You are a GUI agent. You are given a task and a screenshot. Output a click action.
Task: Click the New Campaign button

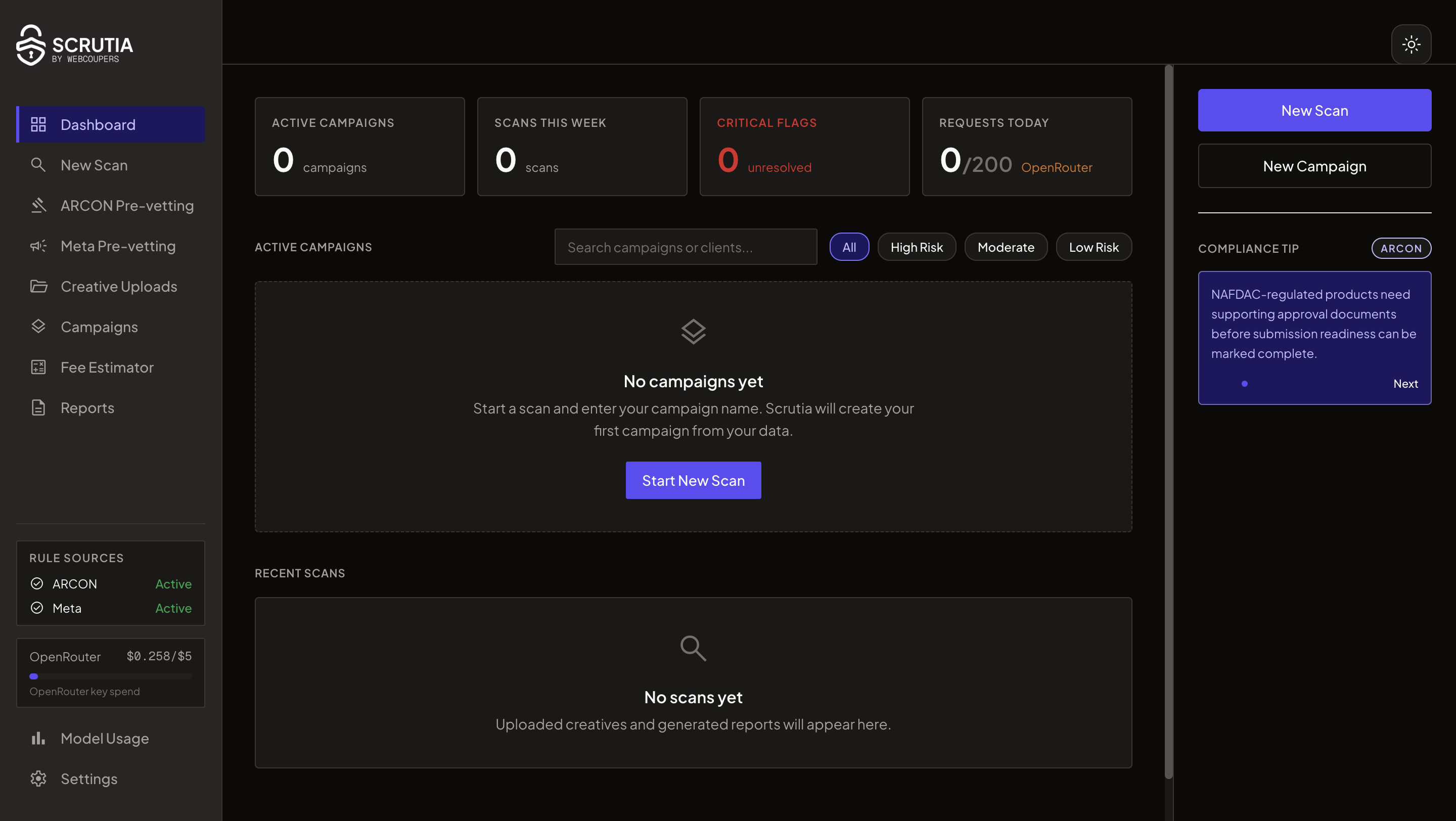1314,165
